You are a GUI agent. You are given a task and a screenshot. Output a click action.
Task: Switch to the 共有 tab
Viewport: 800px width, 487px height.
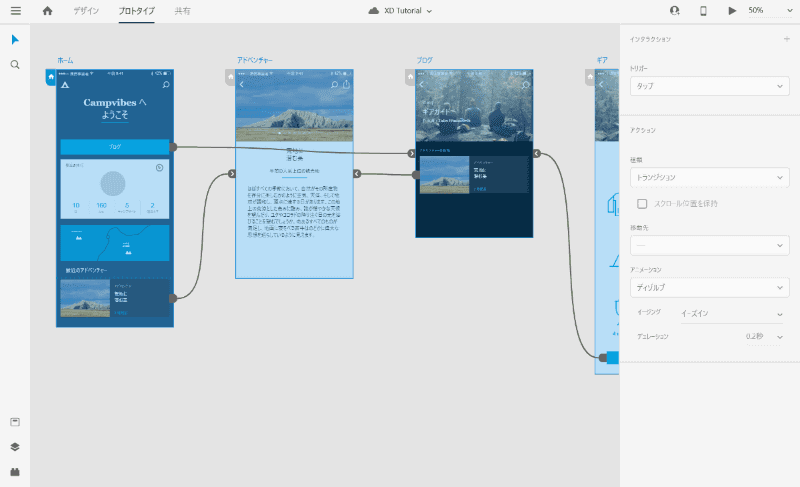[x=183, y=10]
